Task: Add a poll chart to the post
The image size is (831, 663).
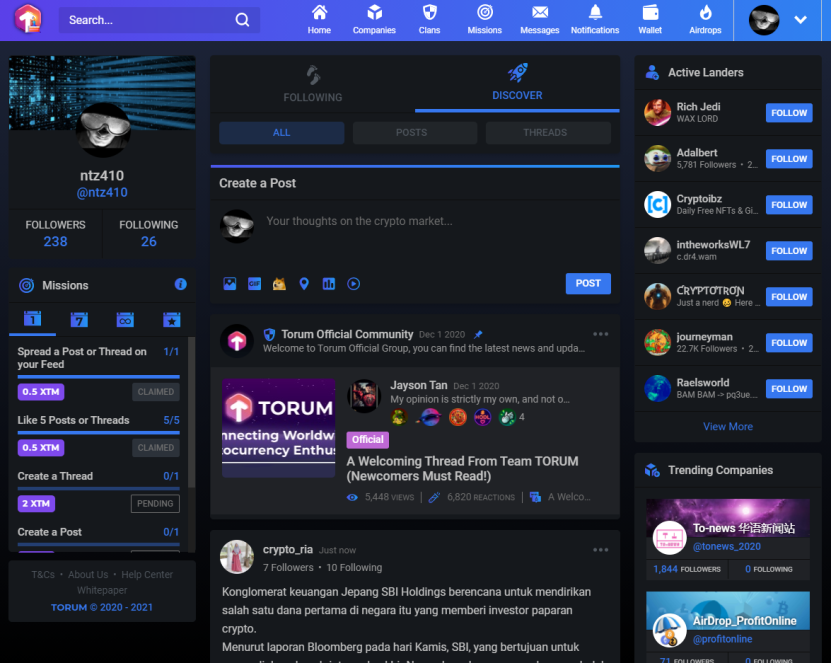Action: click(x=329, y=284)
